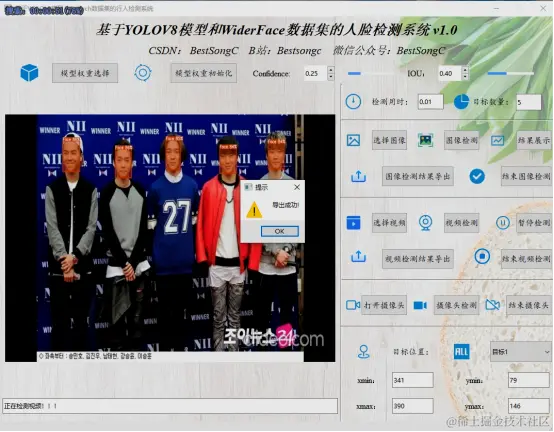Click the 选择视频 button

(x=389, y=223)
